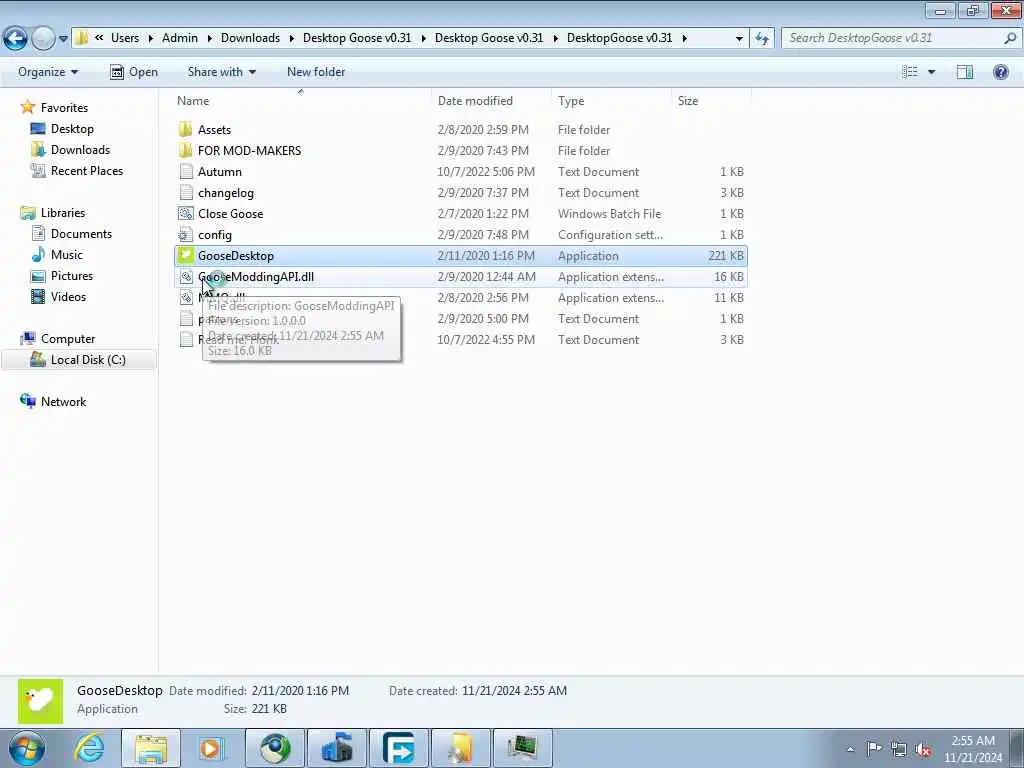This screenshot has height=768, width=1024.
Task: Select Computer in the navigation pane
Action: coord(68,338)
